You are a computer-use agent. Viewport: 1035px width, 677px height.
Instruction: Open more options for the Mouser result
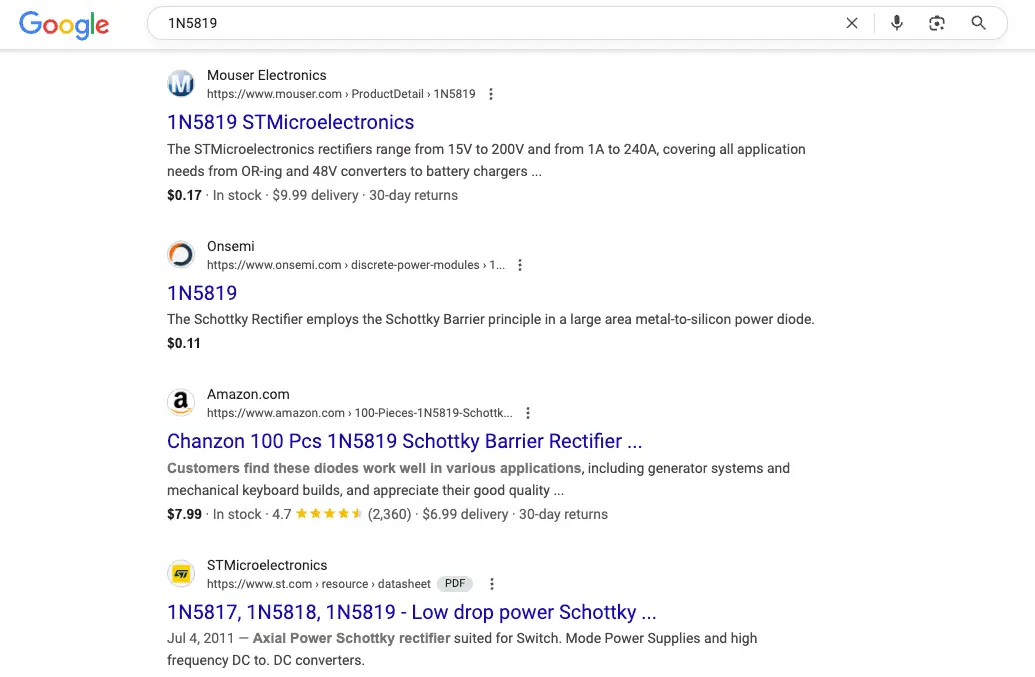point(490,94)
